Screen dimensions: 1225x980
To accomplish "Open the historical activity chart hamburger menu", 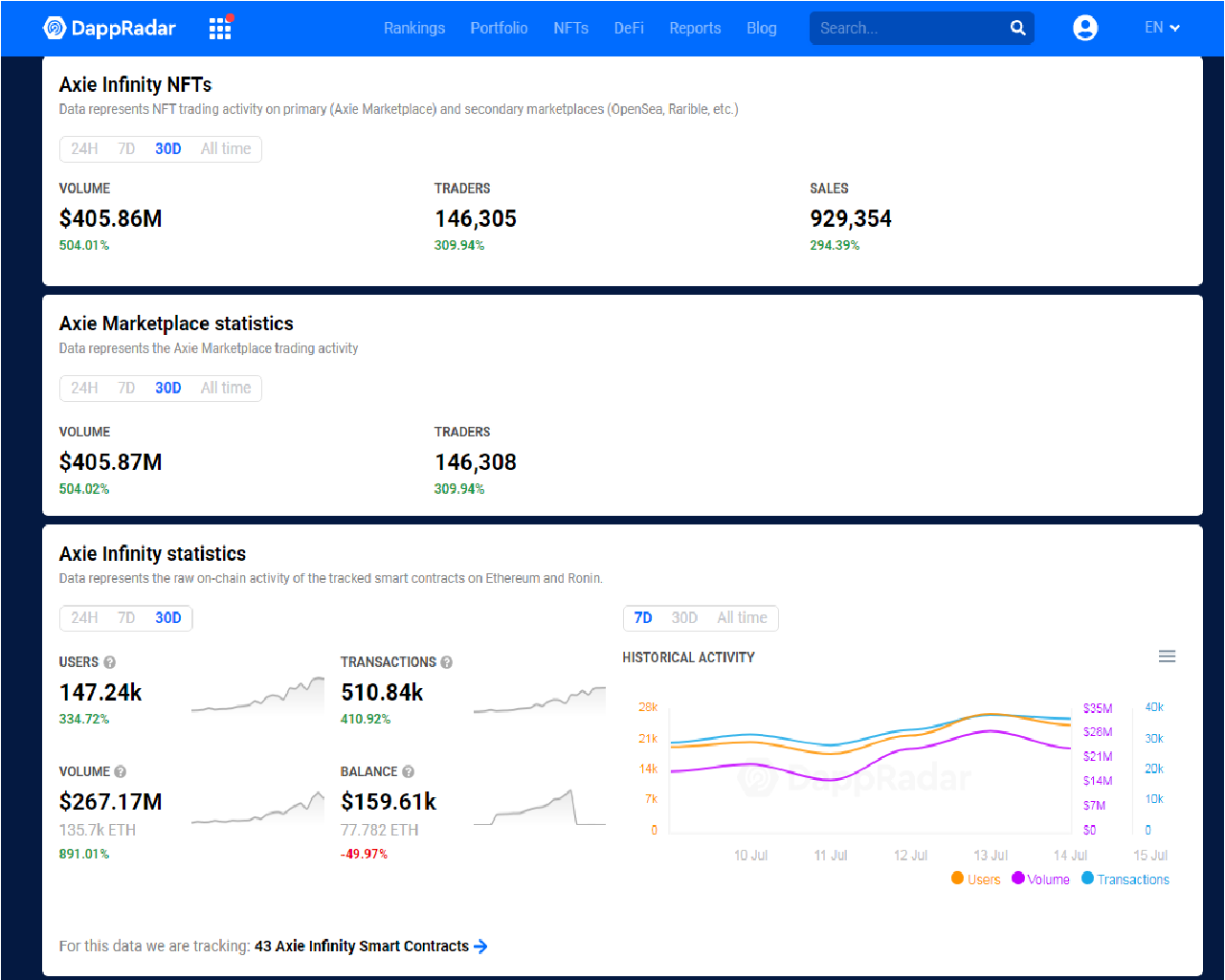I will 1167,657.
